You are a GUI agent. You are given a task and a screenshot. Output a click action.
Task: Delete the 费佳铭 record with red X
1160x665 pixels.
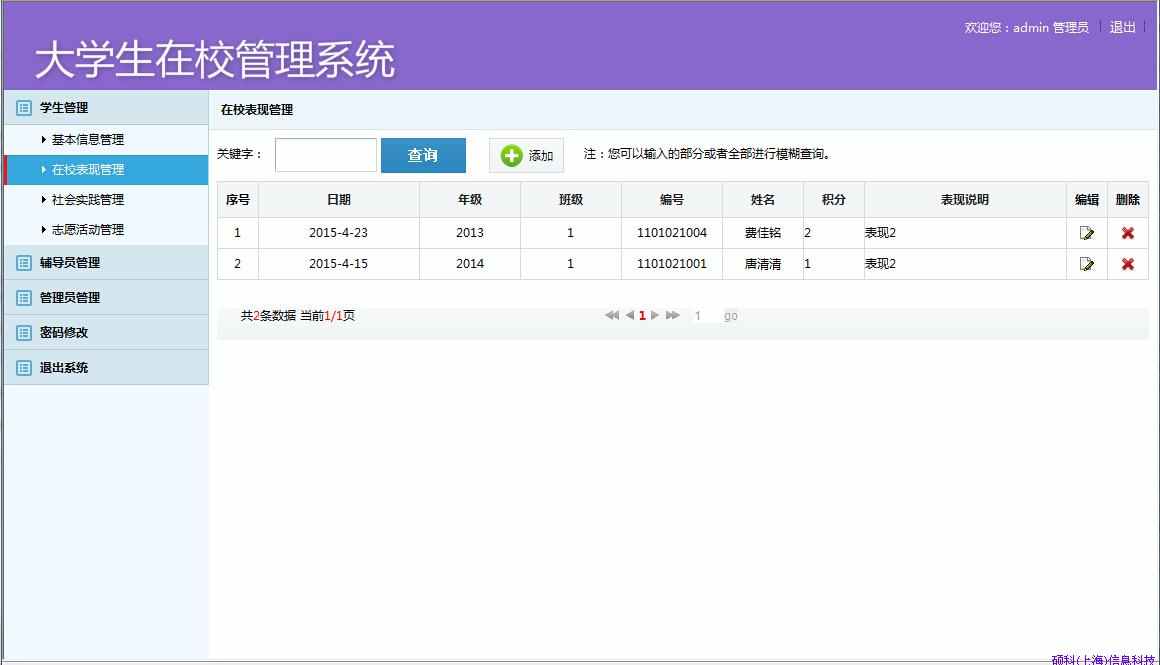click(x=1127, y=233)
